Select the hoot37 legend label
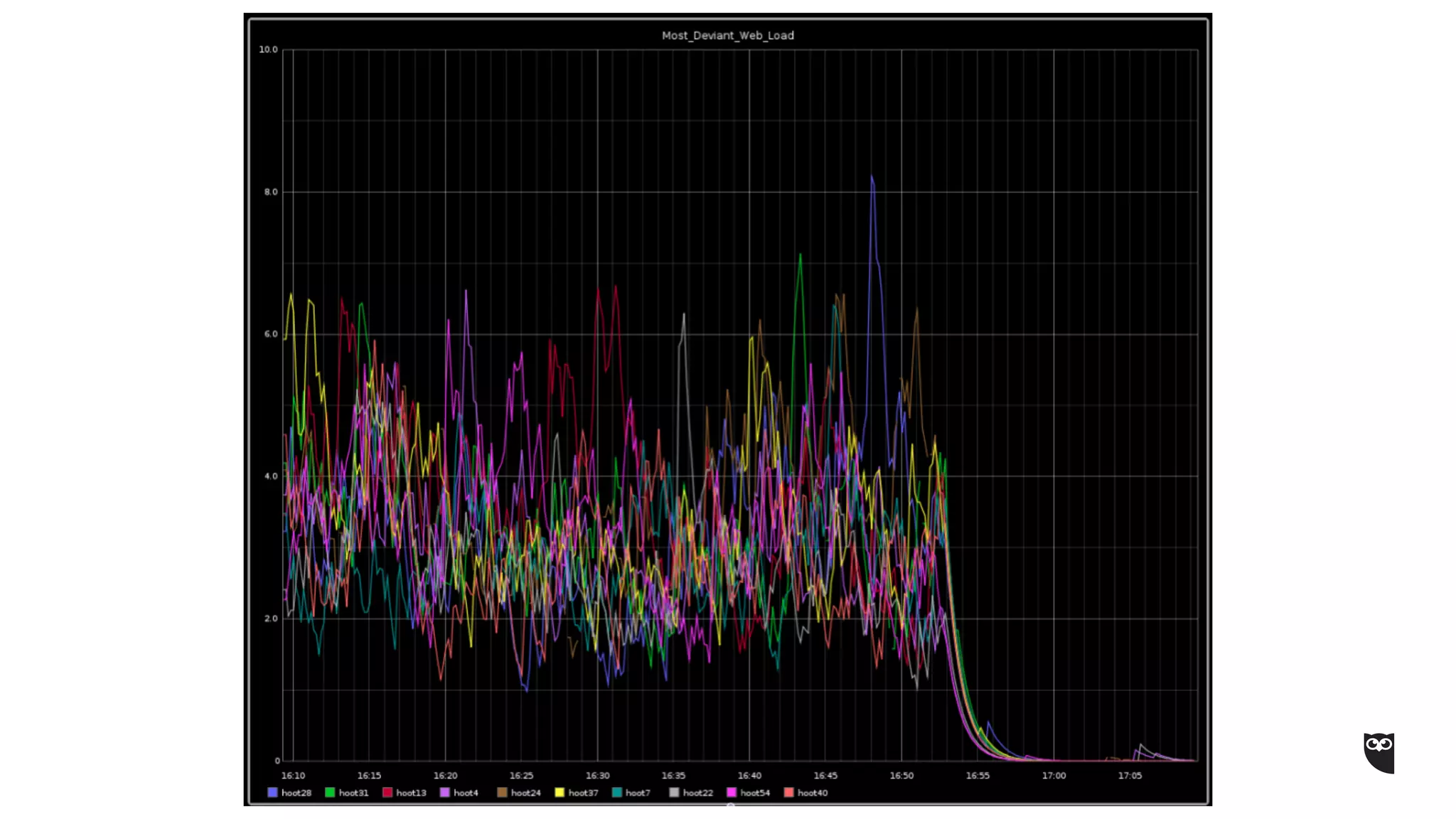1456x819 pixels. point(584,793)
